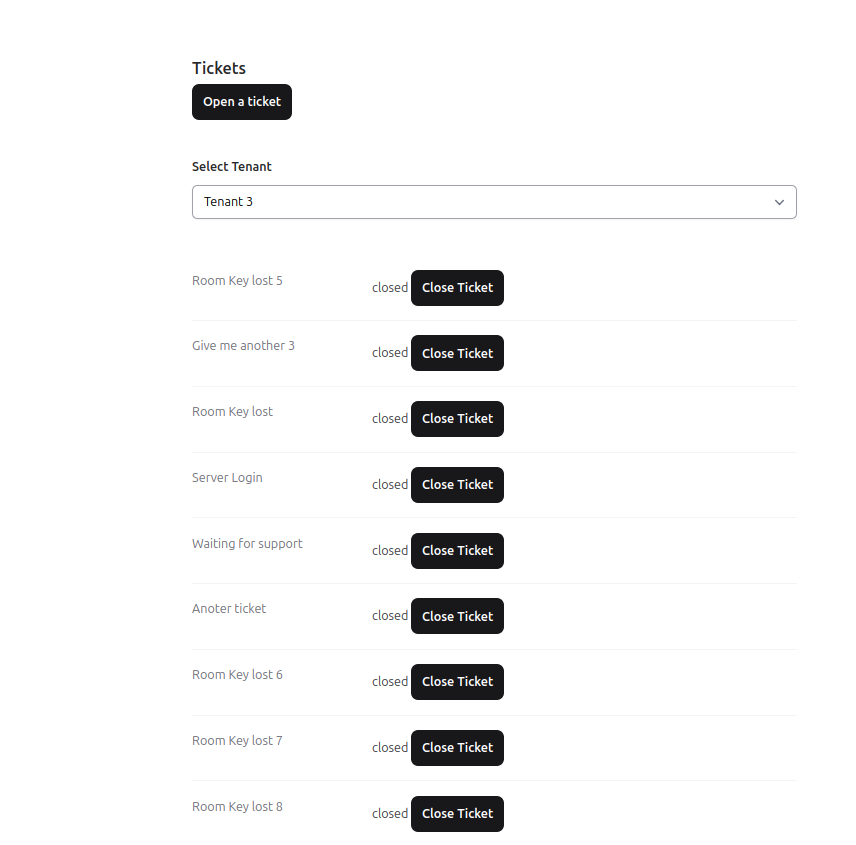Click the dropdown chevron on Tenant 3 selector
The width and height of the screenshot is (856, 845).
(x=778, y=202)
